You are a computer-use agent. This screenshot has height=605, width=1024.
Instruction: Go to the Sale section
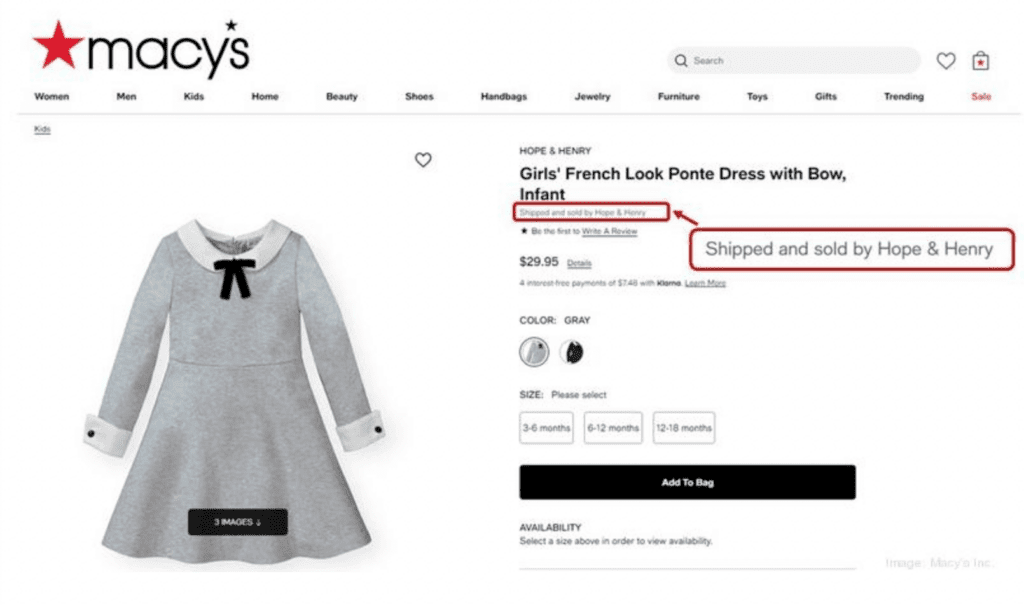(981, 97)
